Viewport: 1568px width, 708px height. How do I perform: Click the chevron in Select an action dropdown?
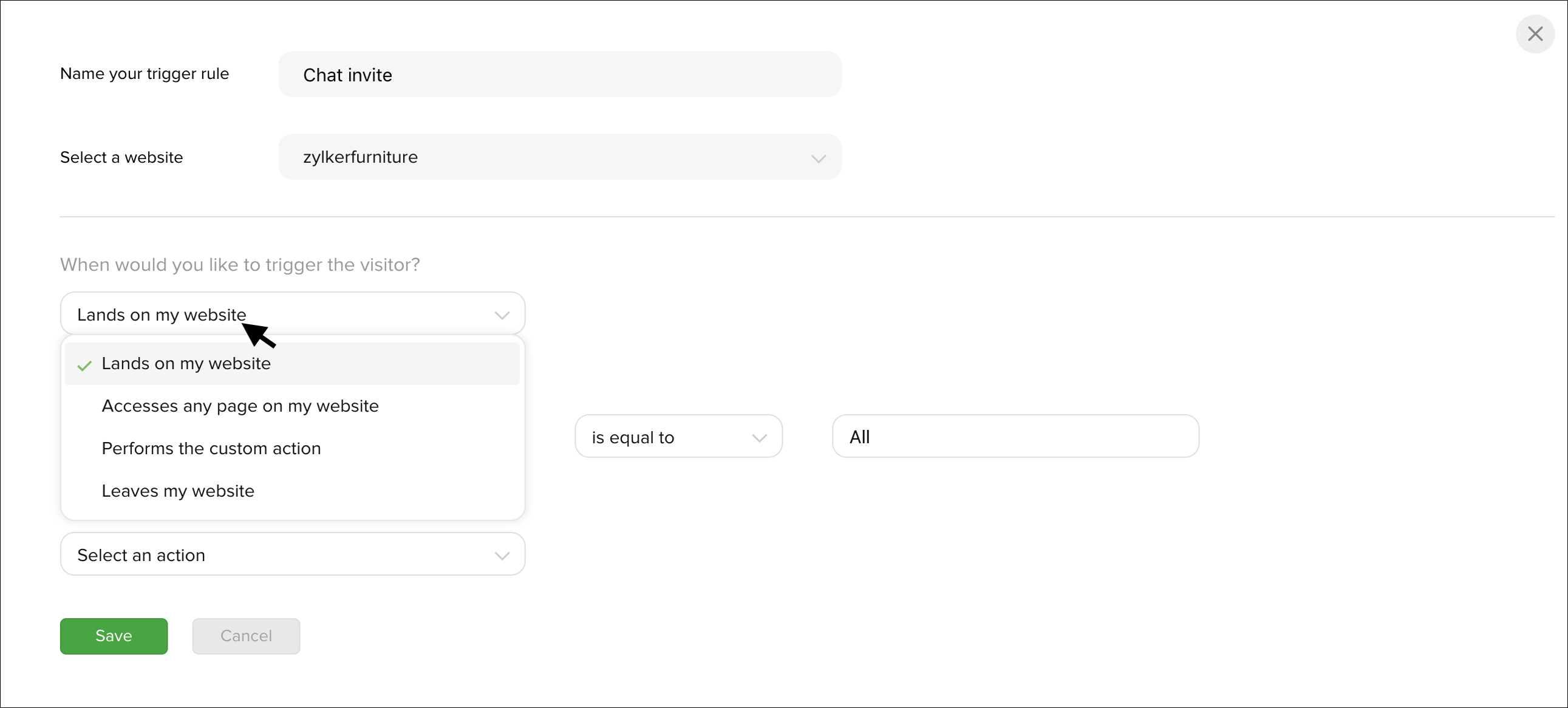(x=502, y=556)
